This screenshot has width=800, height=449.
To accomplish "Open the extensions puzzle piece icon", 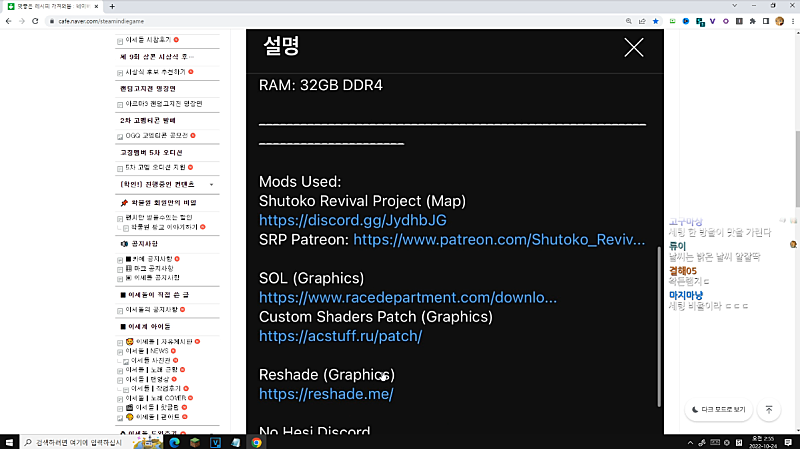I will [753, 21].
